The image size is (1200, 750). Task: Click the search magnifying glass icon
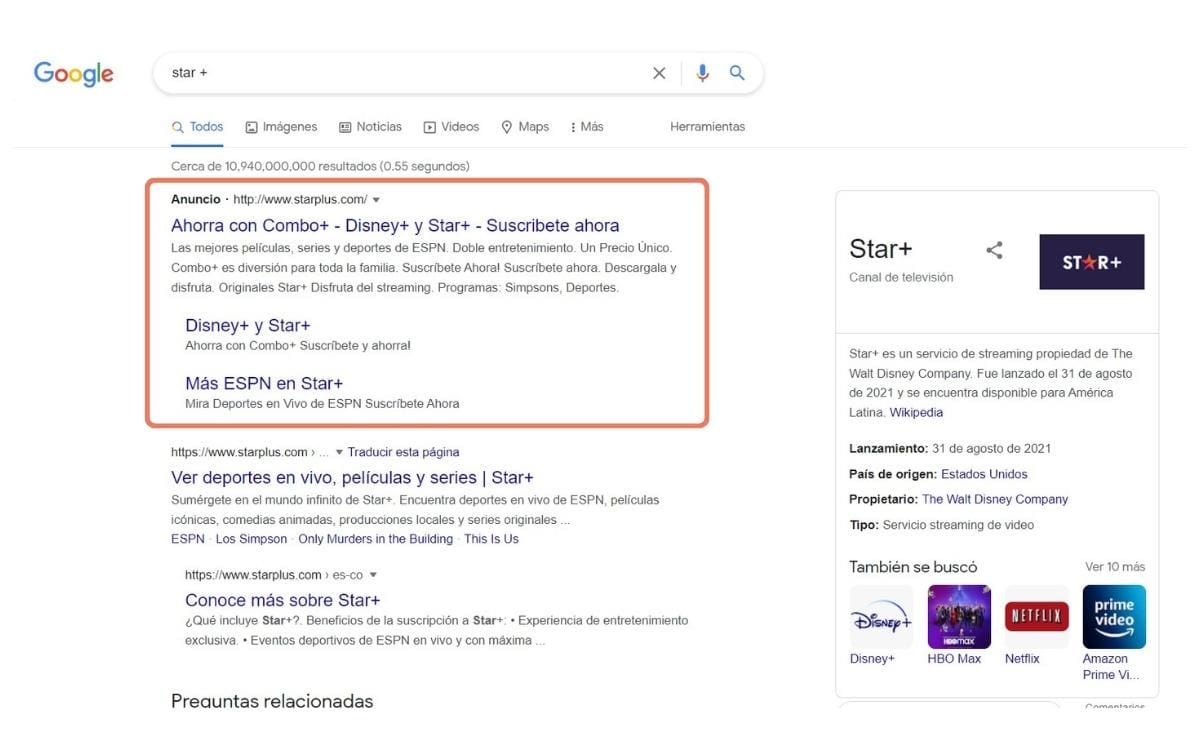pos(737,72)
